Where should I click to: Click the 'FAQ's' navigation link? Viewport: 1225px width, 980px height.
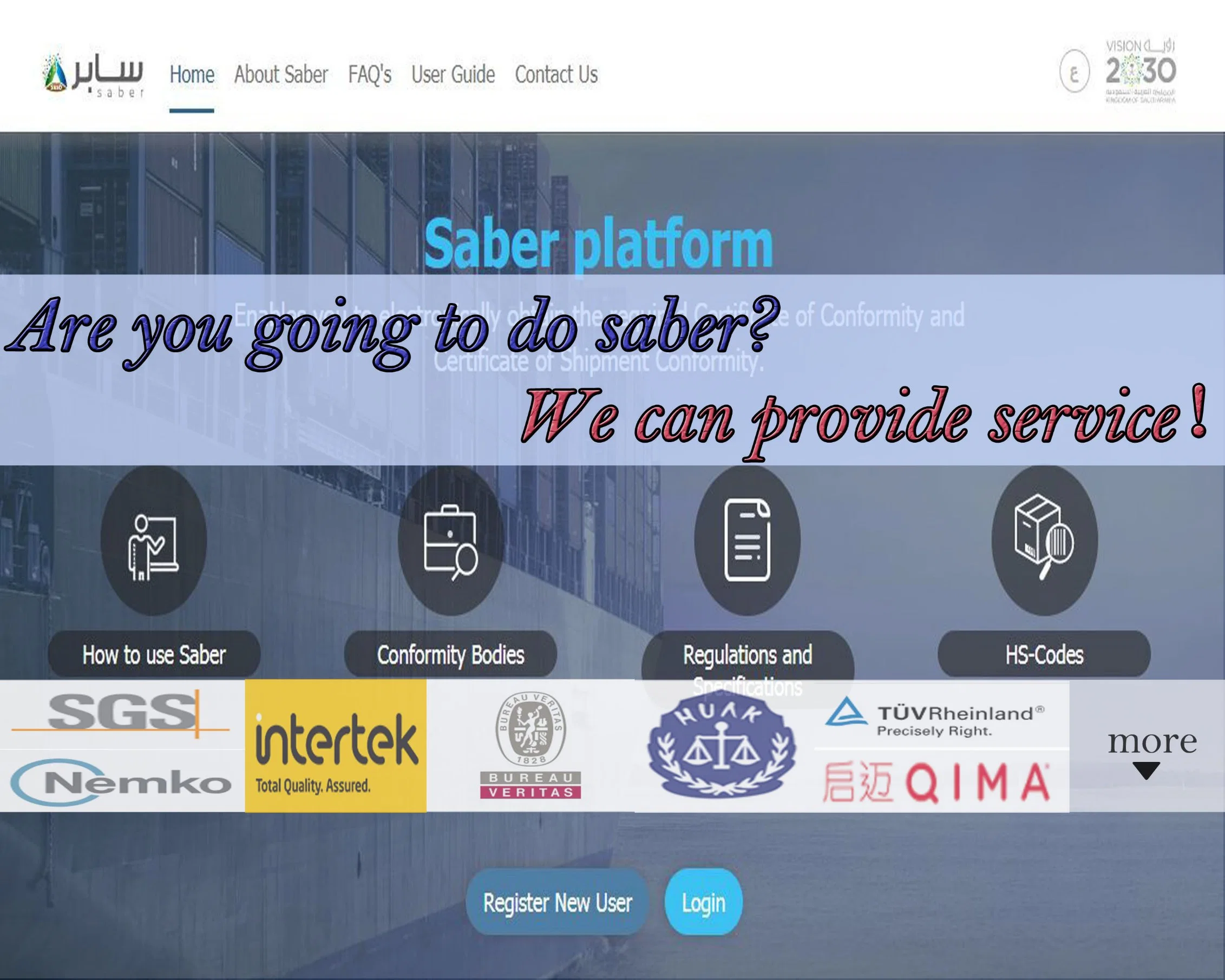pos(370,75)
